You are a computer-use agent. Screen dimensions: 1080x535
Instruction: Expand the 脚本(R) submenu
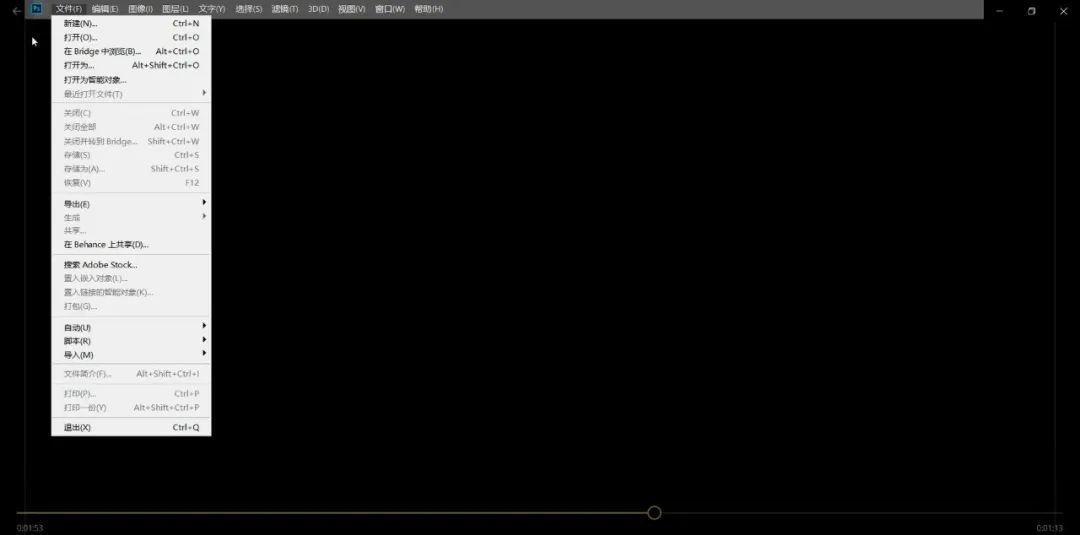pos(77,341)
